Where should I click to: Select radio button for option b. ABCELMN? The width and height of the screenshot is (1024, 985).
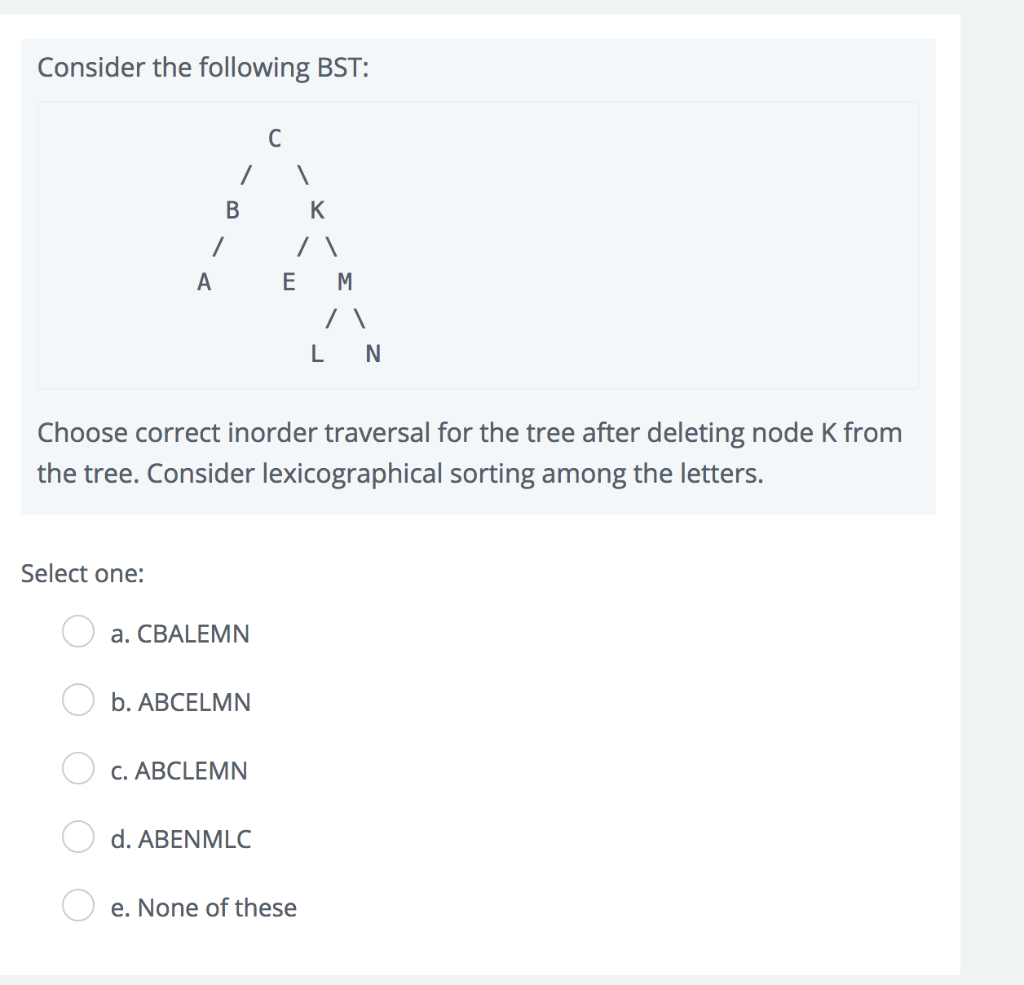point(77,700)
